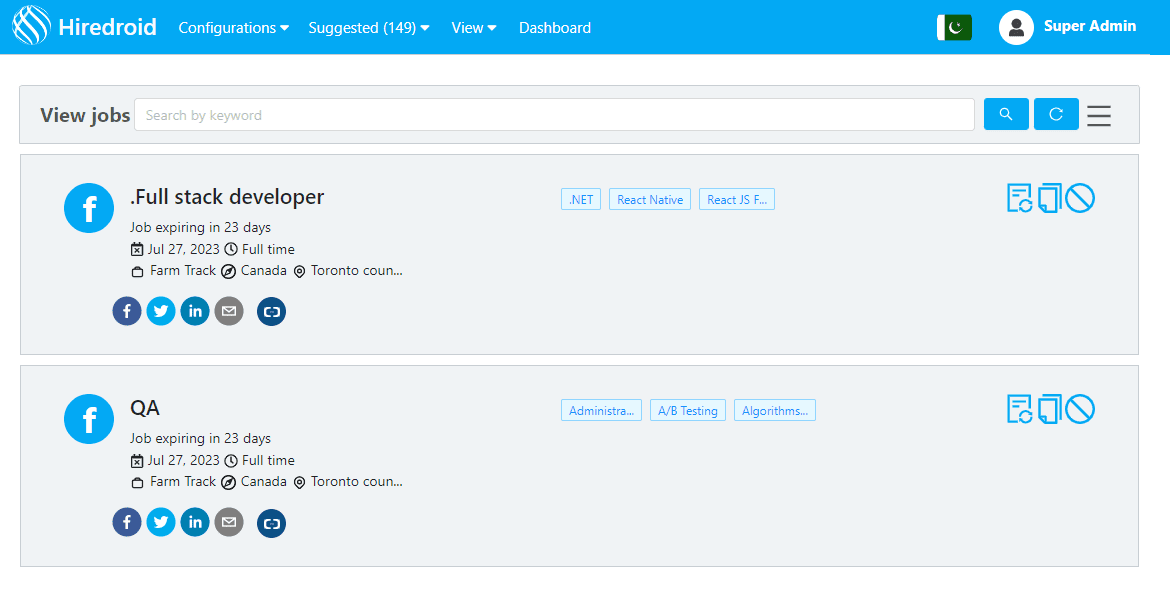Open the Super Admin profile menu
The image size is (1170, 600).
tap(1069, 27)
